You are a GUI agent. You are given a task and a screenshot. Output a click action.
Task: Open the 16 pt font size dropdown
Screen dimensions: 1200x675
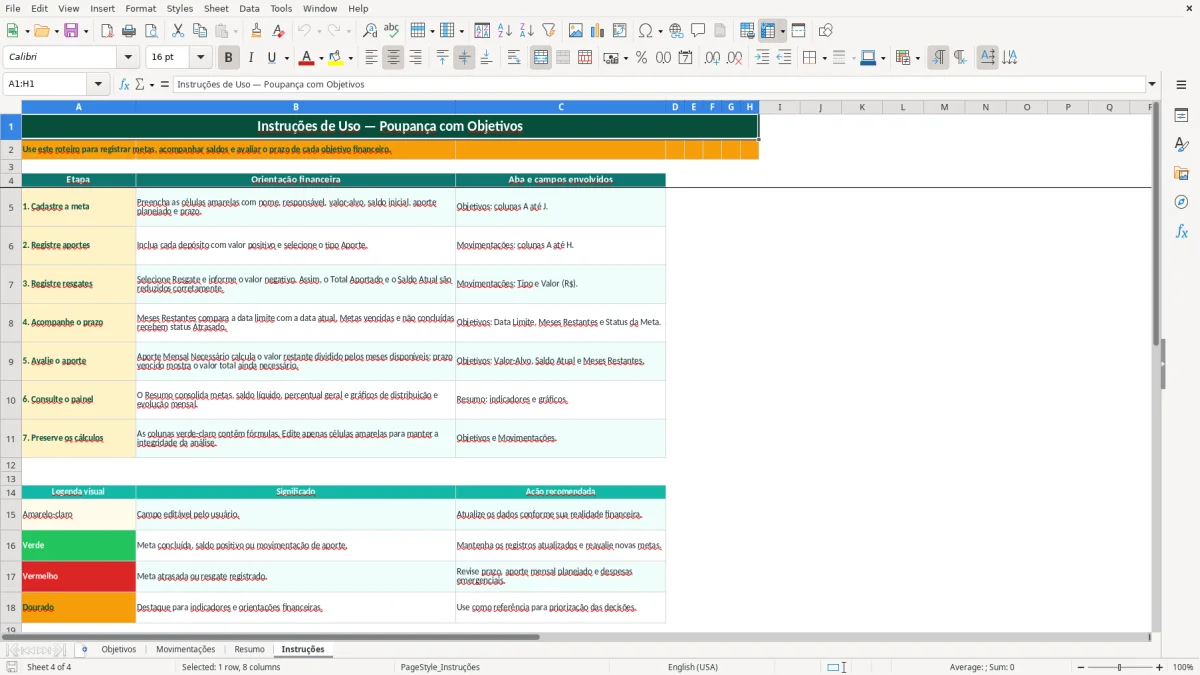coord(201,58)
